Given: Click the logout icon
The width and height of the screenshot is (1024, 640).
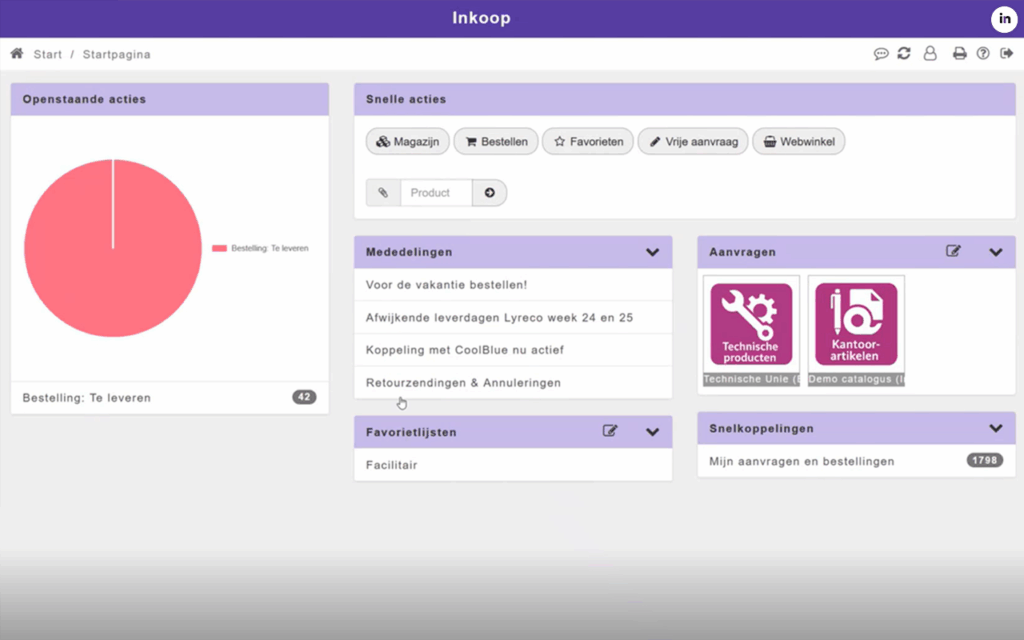Looking at the screenshot, I should tap(1006, 54).
